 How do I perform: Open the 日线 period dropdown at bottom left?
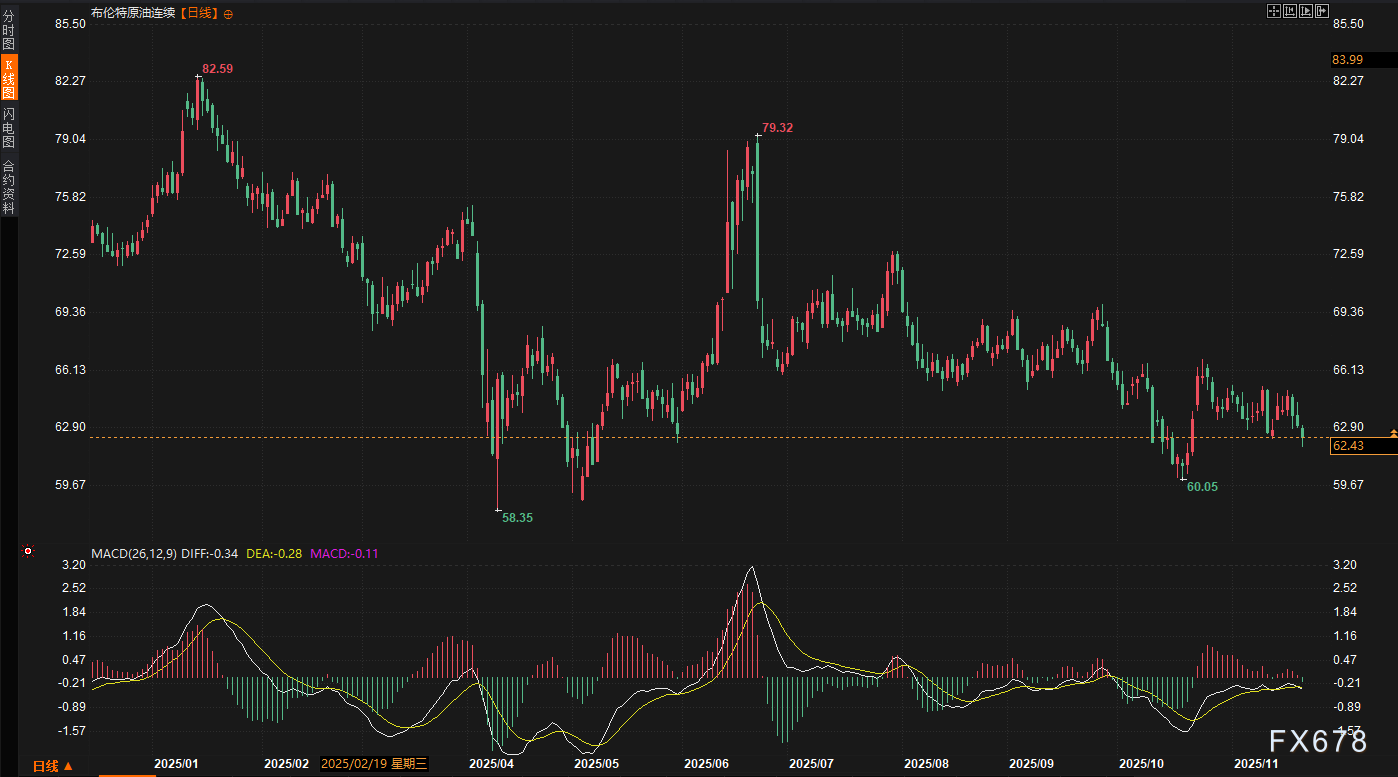click(x=52, y=766)
